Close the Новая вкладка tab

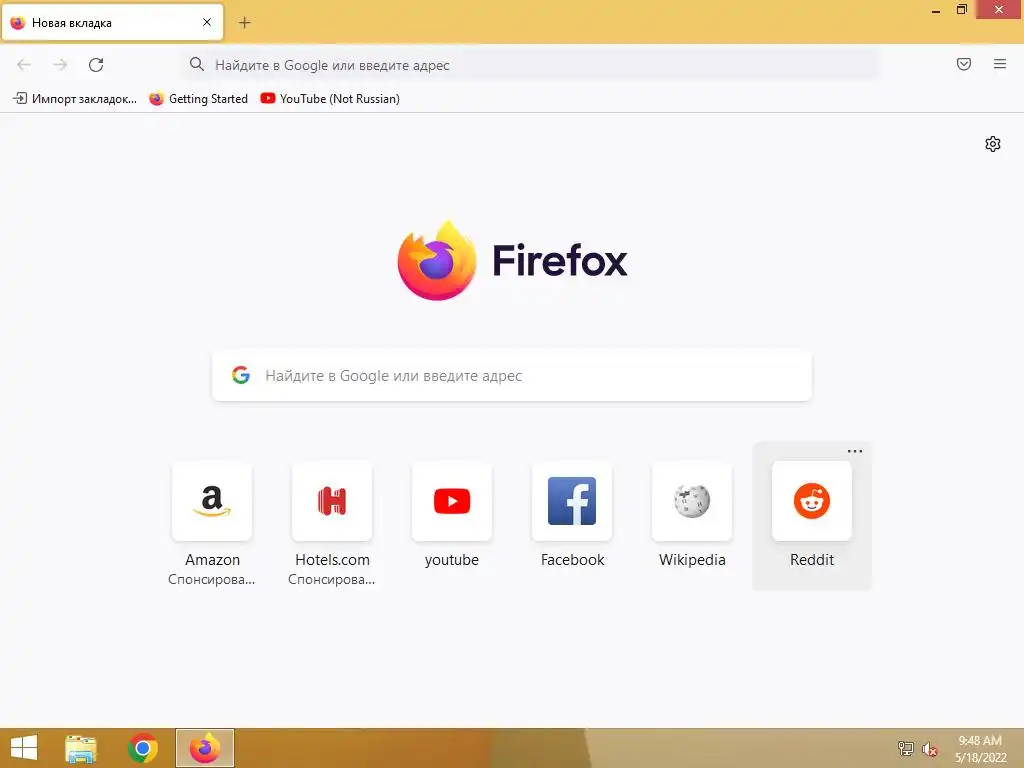(x=206, y=22)
